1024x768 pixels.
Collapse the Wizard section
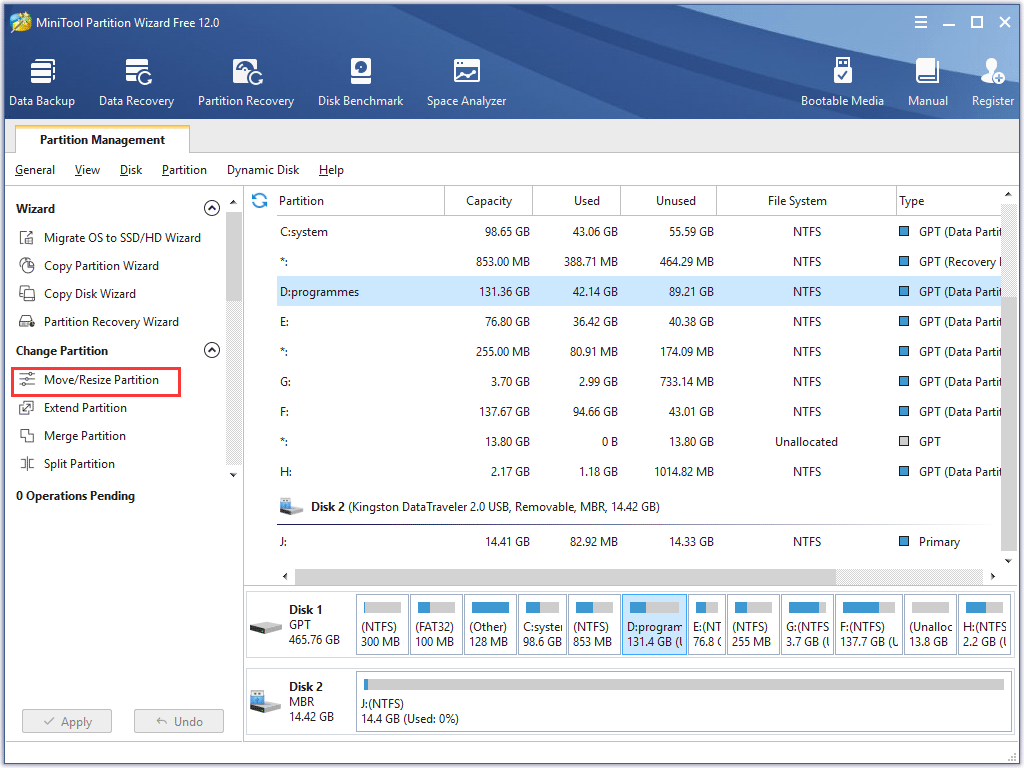point(212,208)
